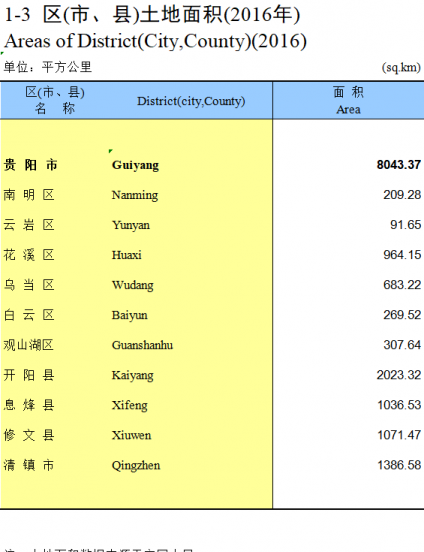
Task: Select the Chinese title 区(市、县)土地面积(2016年)
Action: pos(171,15)
